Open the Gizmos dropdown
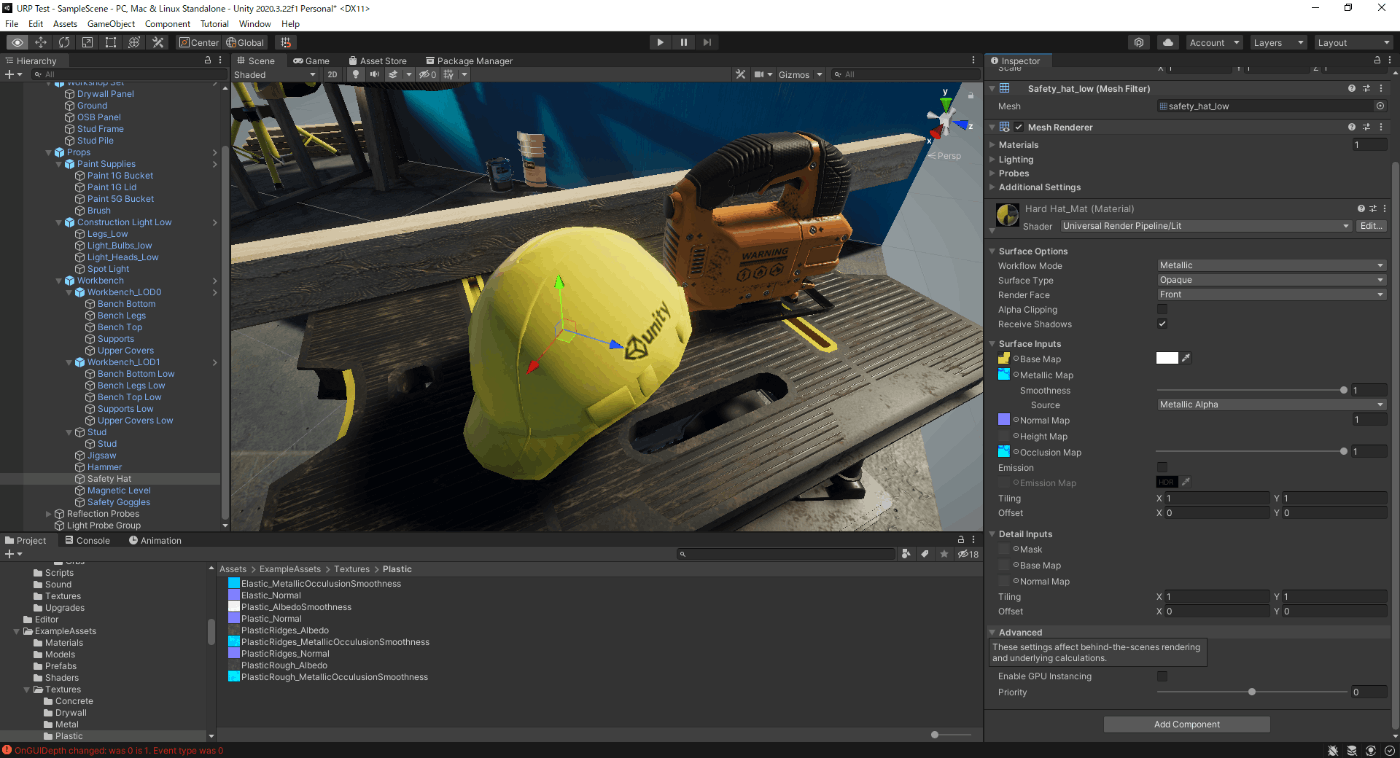Screen dimensions: 1400x758 801,74
